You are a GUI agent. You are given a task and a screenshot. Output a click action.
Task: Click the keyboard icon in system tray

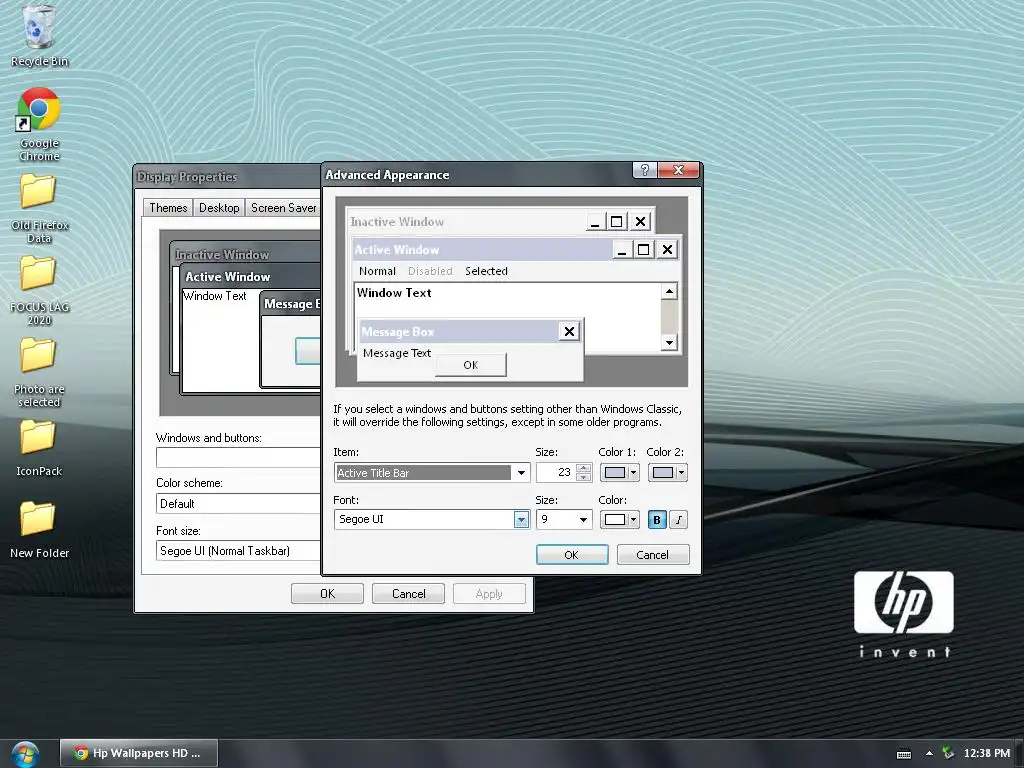(x=904, y=754)
